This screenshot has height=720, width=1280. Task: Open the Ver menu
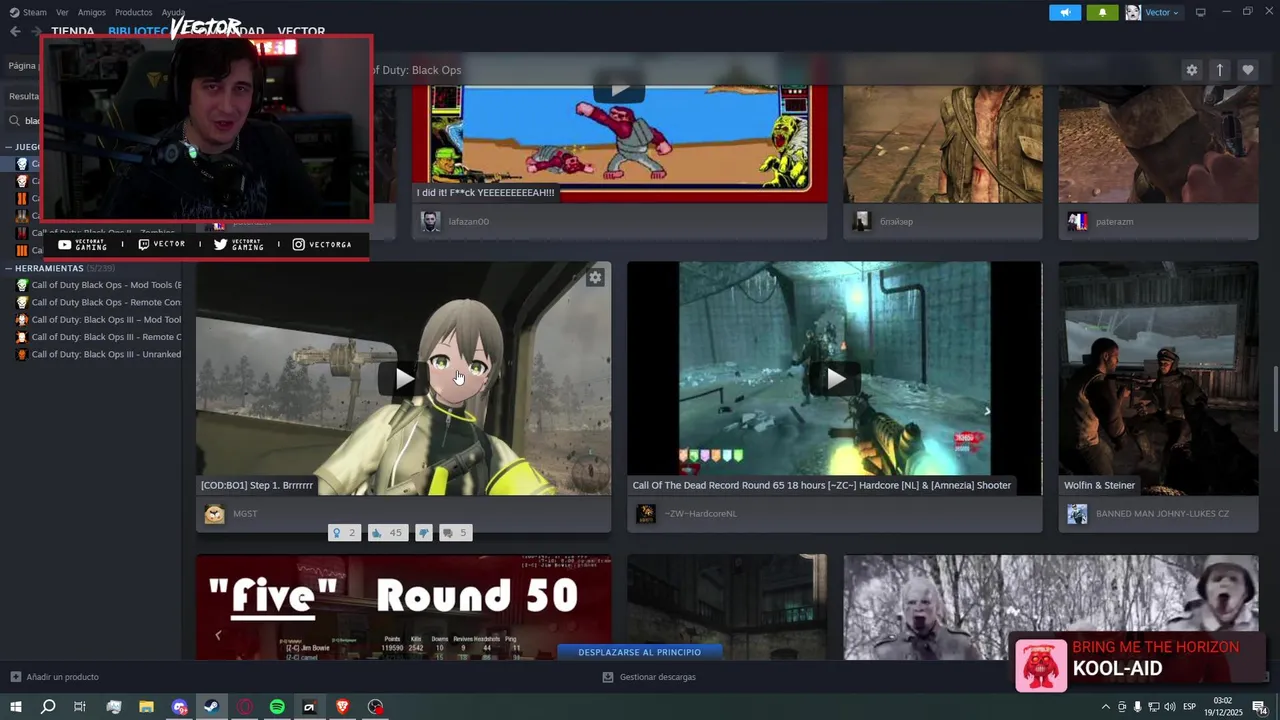coord(62,12)
